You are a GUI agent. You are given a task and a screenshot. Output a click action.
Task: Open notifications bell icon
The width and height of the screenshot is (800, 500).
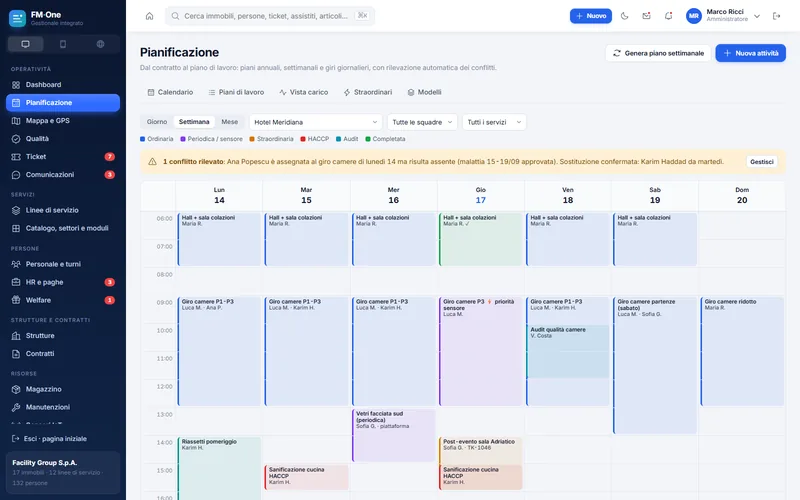(x=668, y=16)
